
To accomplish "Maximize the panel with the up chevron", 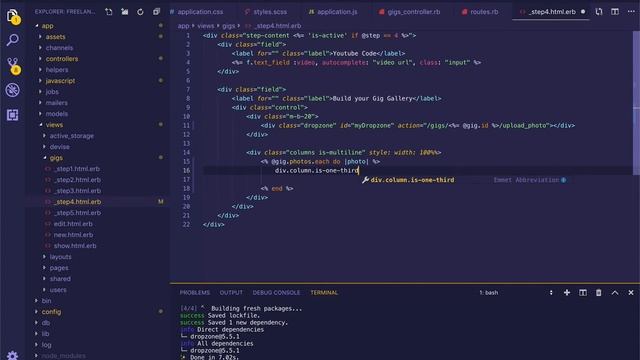I will pos(615,292).
